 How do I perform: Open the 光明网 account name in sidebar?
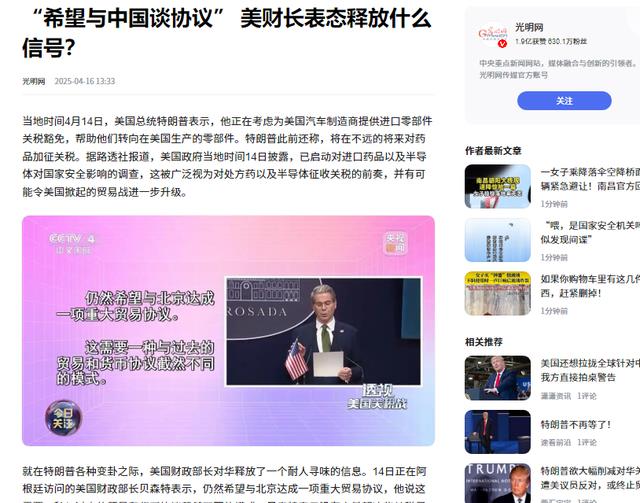click(529, 27)
